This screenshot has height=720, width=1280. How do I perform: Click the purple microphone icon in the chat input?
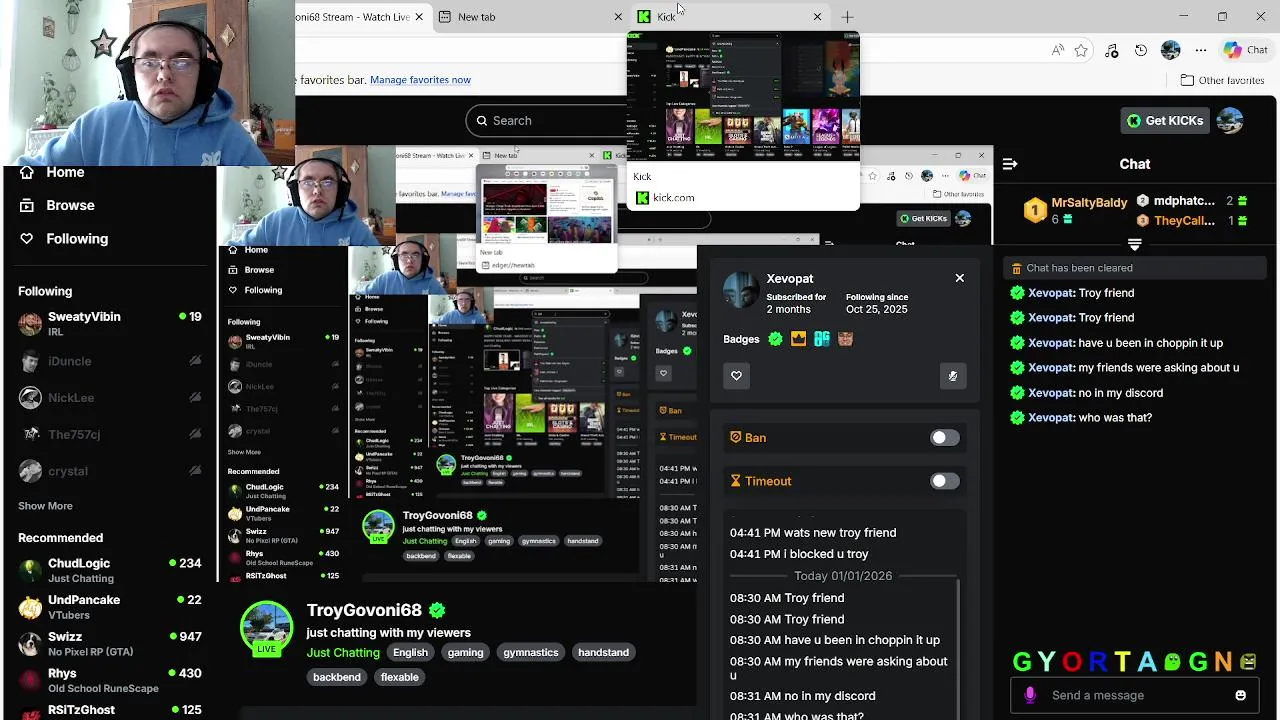pyautogui.click(x=1030, y=695)
